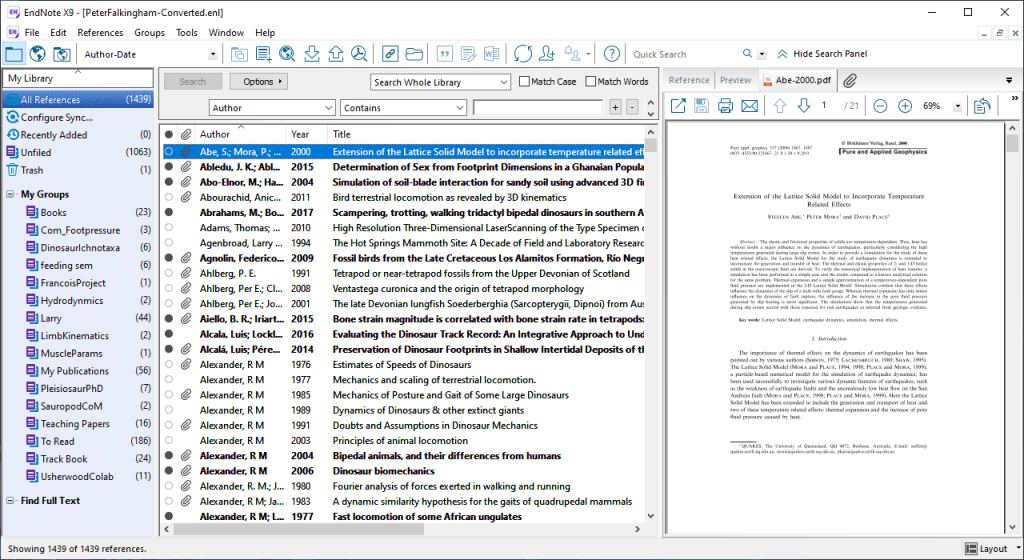Zoom in on PDF with plus icon
This screenshot has width=1024, height=560.
pyautogui.click(x=905, y=106)
